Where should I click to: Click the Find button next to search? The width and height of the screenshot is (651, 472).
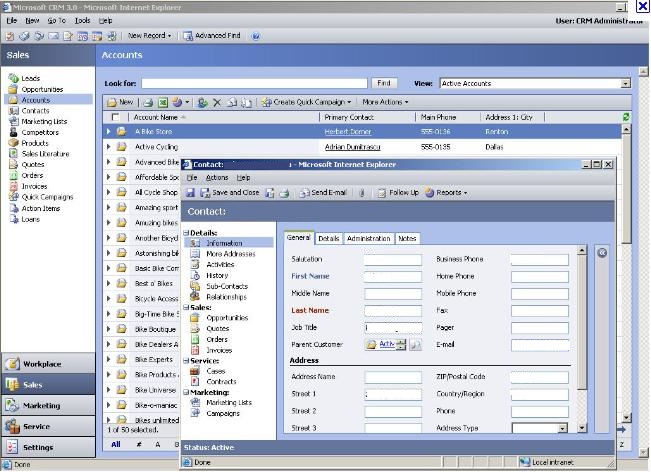coord(384,84)
